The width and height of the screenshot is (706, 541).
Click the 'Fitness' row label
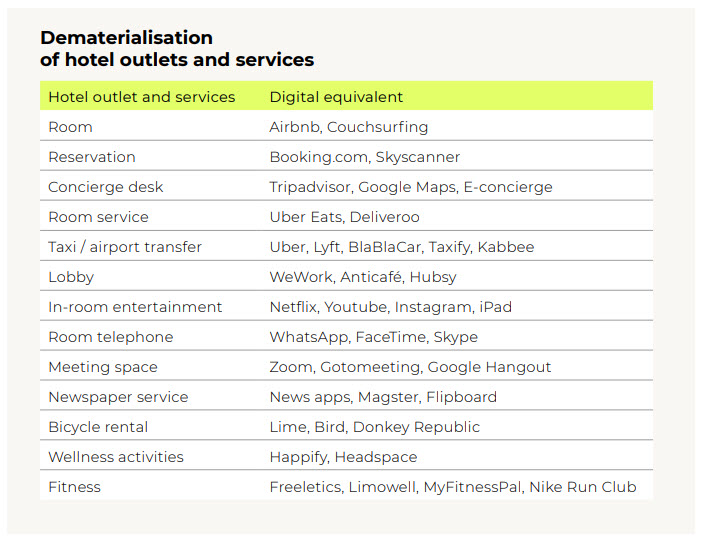coord(75,487)
